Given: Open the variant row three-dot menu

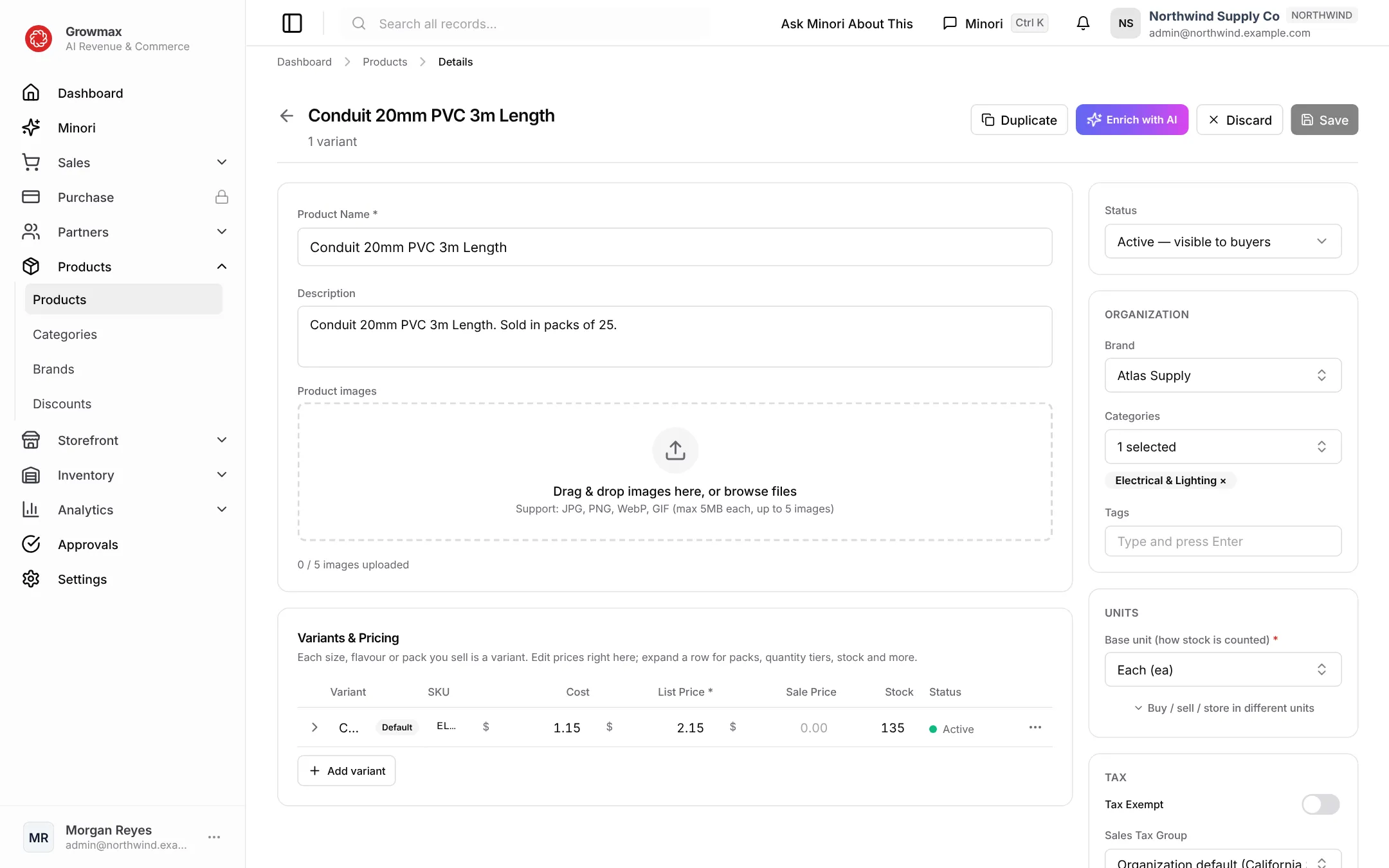Looking at the screenshot, I should click(1035, 727).
